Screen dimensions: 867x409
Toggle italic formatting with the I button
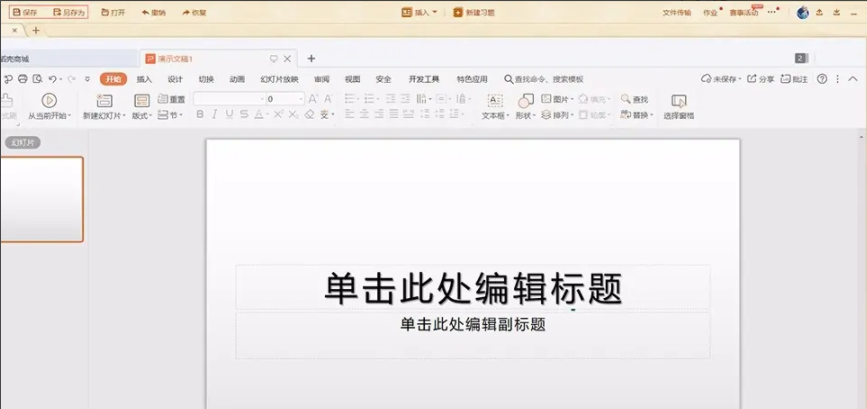pyautogui.click(x=215, y=115)
